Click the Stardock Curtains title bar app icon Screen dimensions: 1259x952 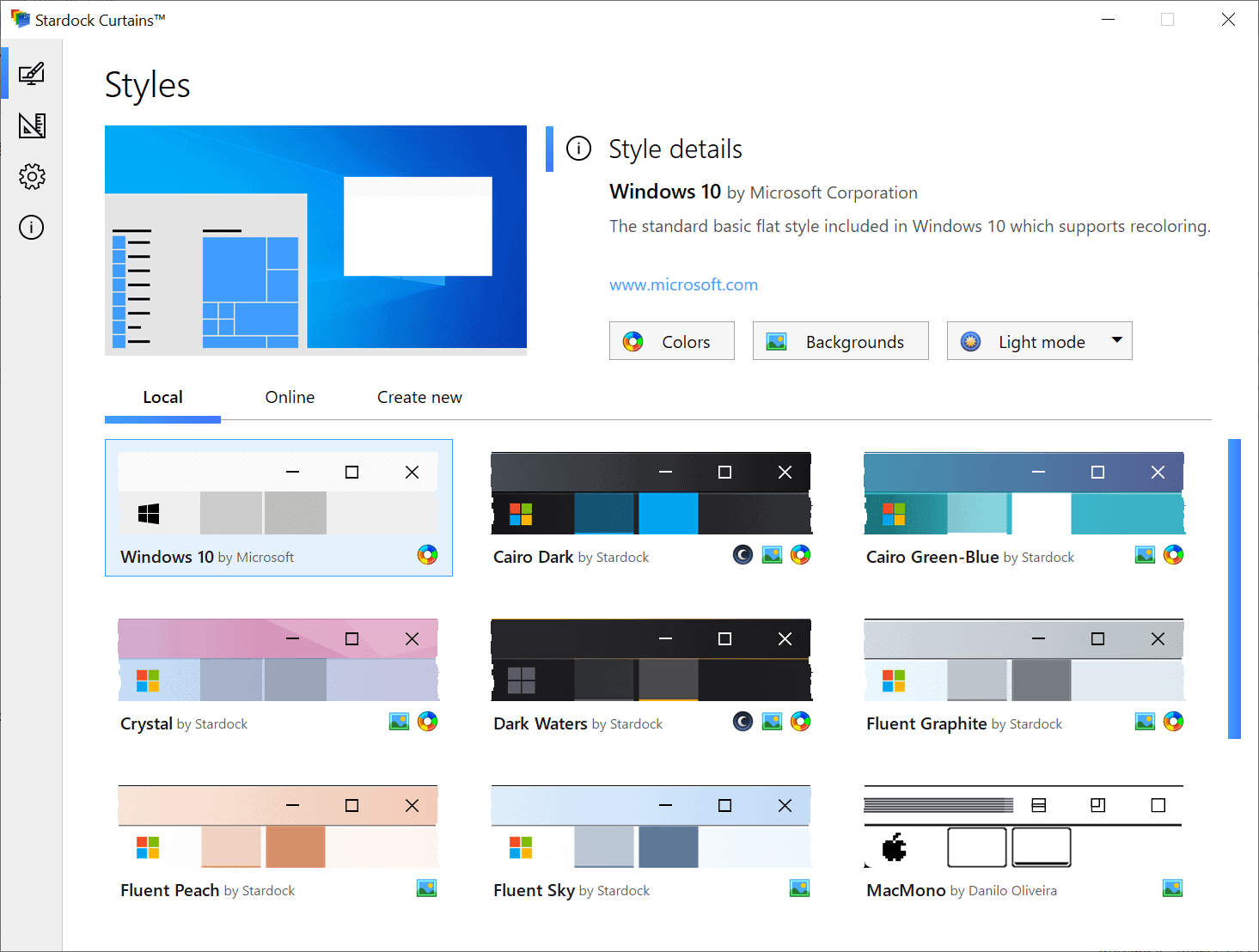(20, 19)
